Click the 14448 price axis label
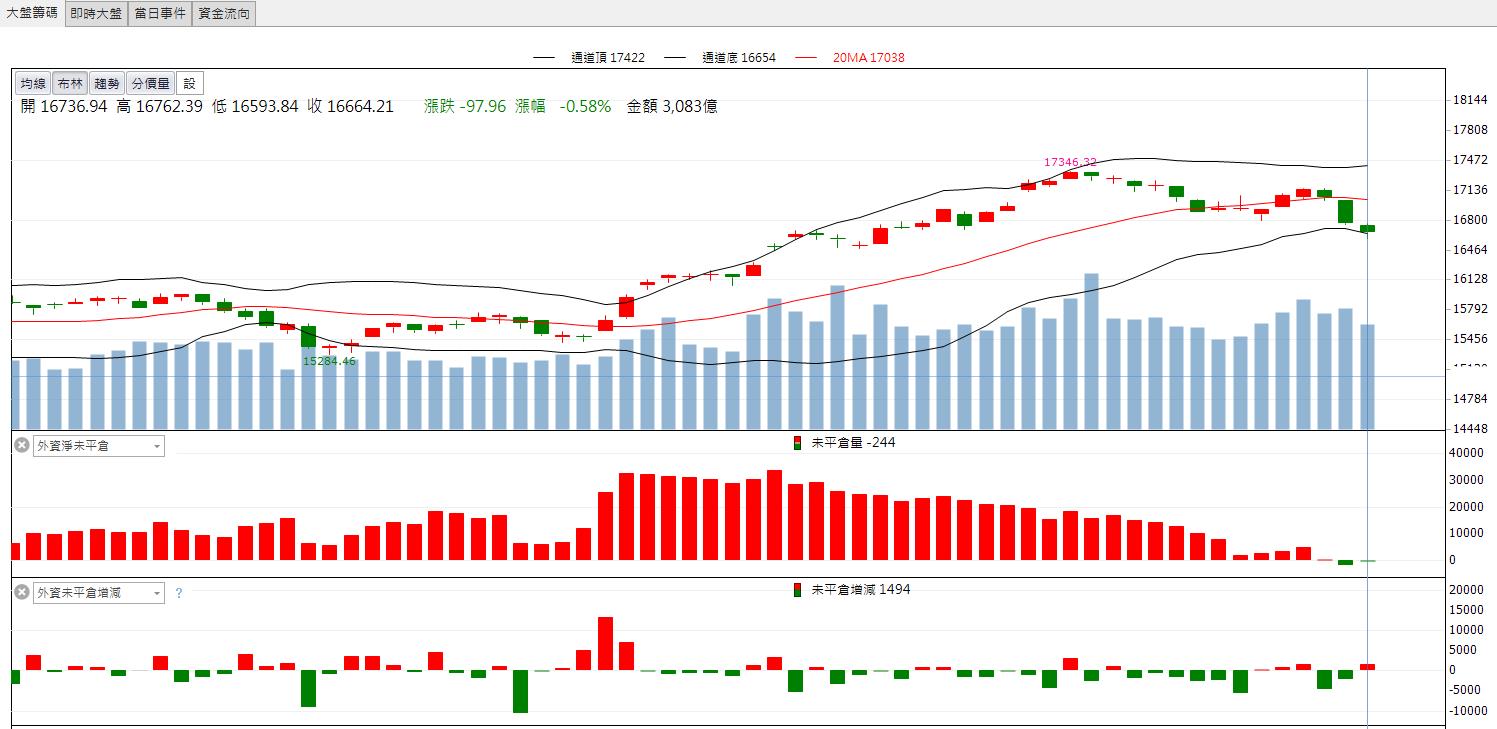1497x729 pixels. (1469, 429)
